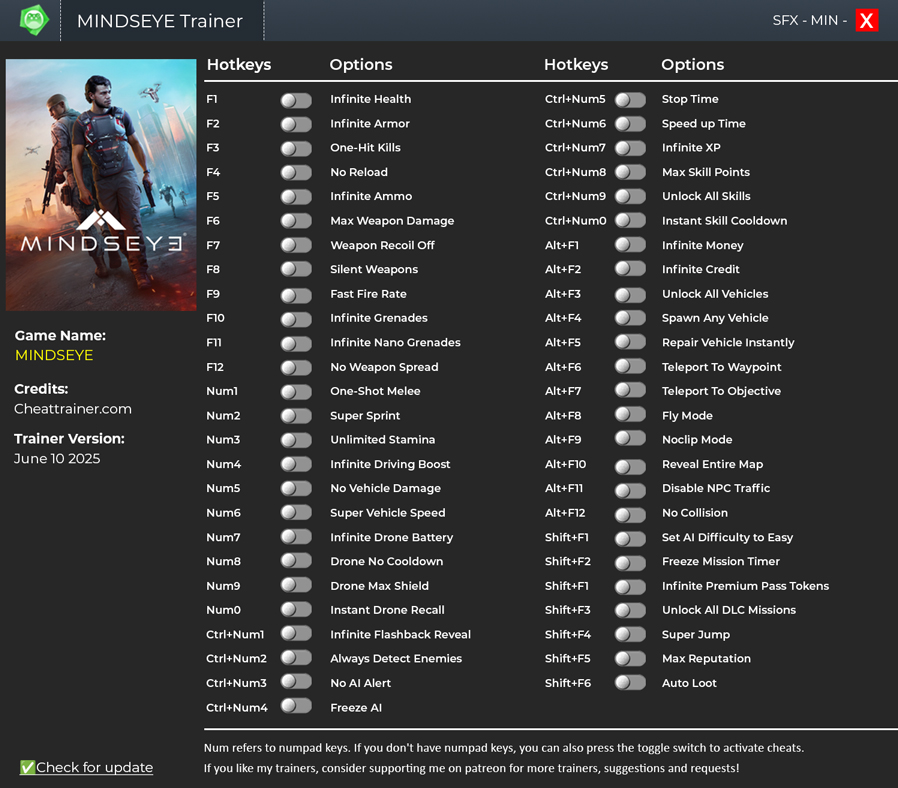Click the green gamepad logo icon
898x788 pixels.
tap(34, 20)
